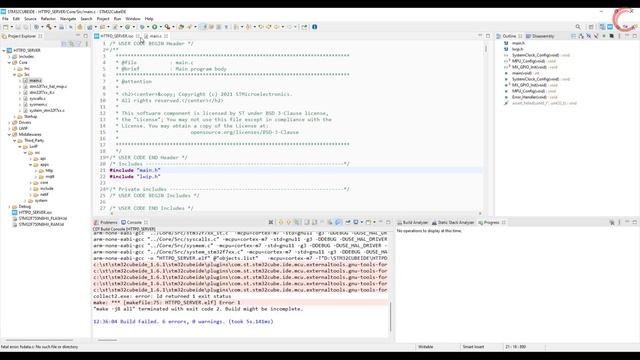Open the Refactor menu
Viewport: 640px width, 360px height.
pos(48,19)
